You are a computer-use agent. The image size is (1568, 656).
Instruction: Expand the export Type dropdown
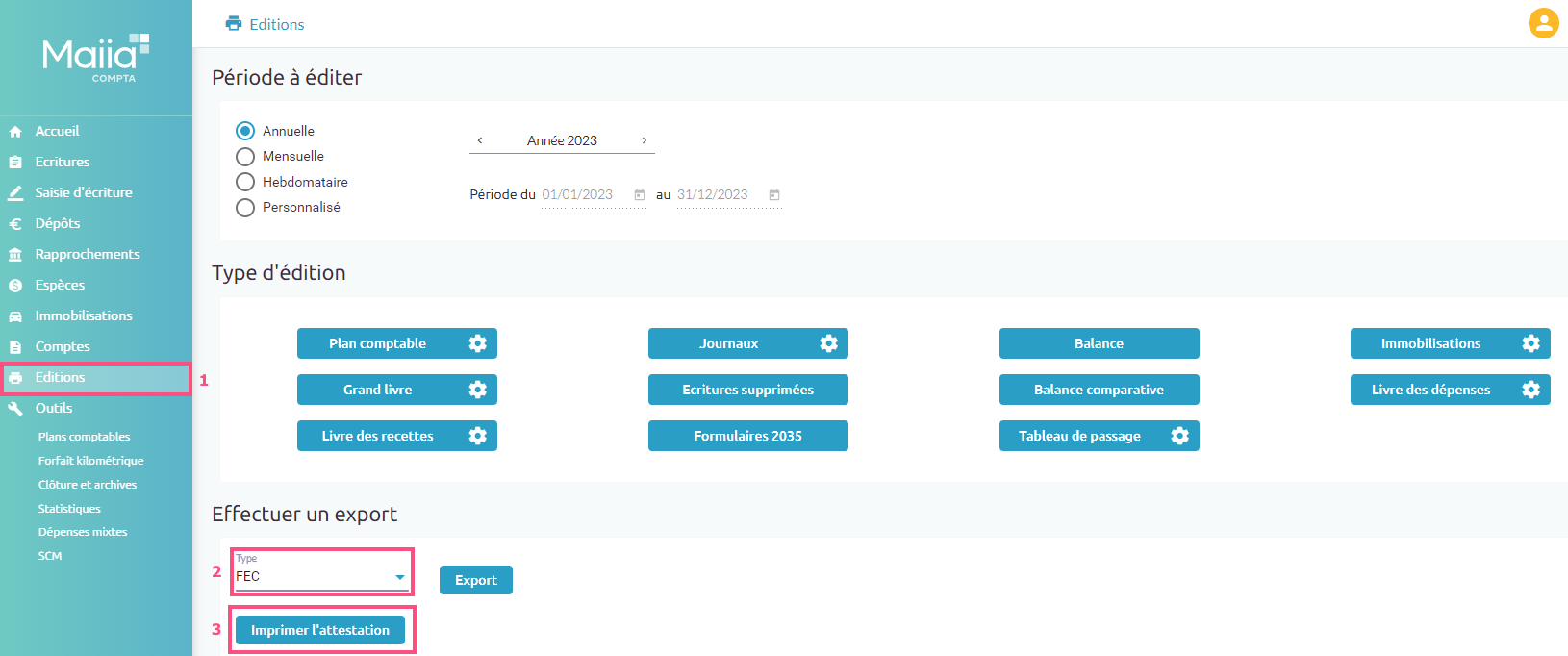[399, 577]
